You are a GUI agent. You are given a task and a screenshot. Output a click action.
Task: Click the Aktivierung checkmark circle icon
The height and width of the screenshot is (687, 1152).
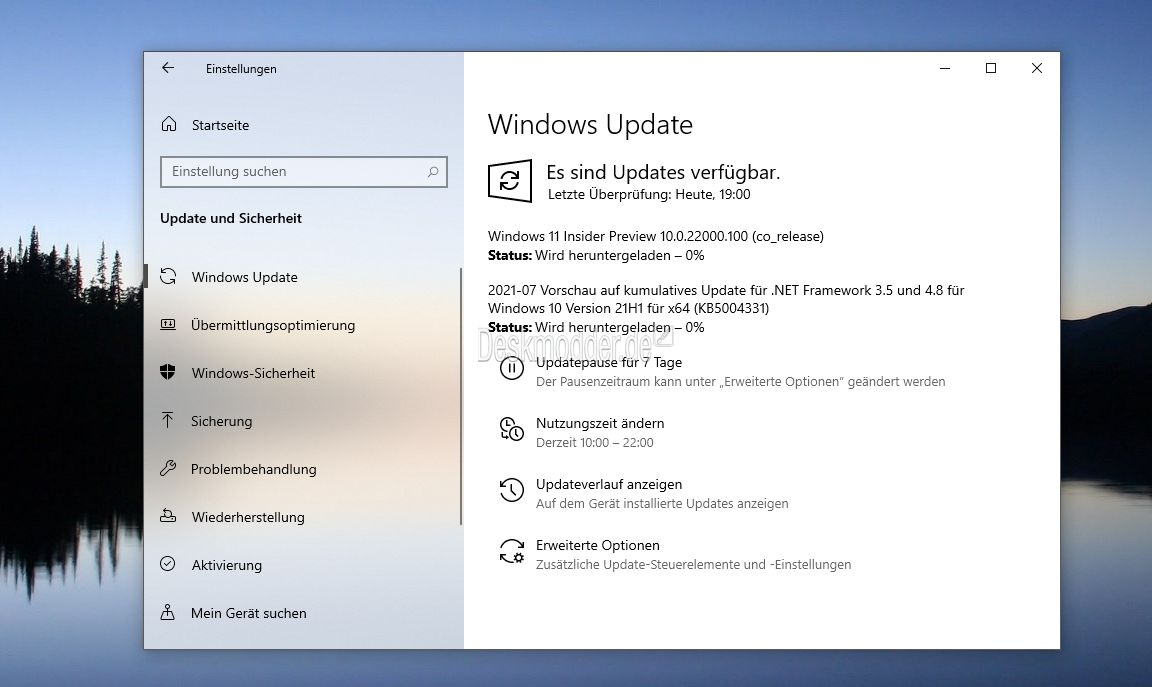pos(168,564)
